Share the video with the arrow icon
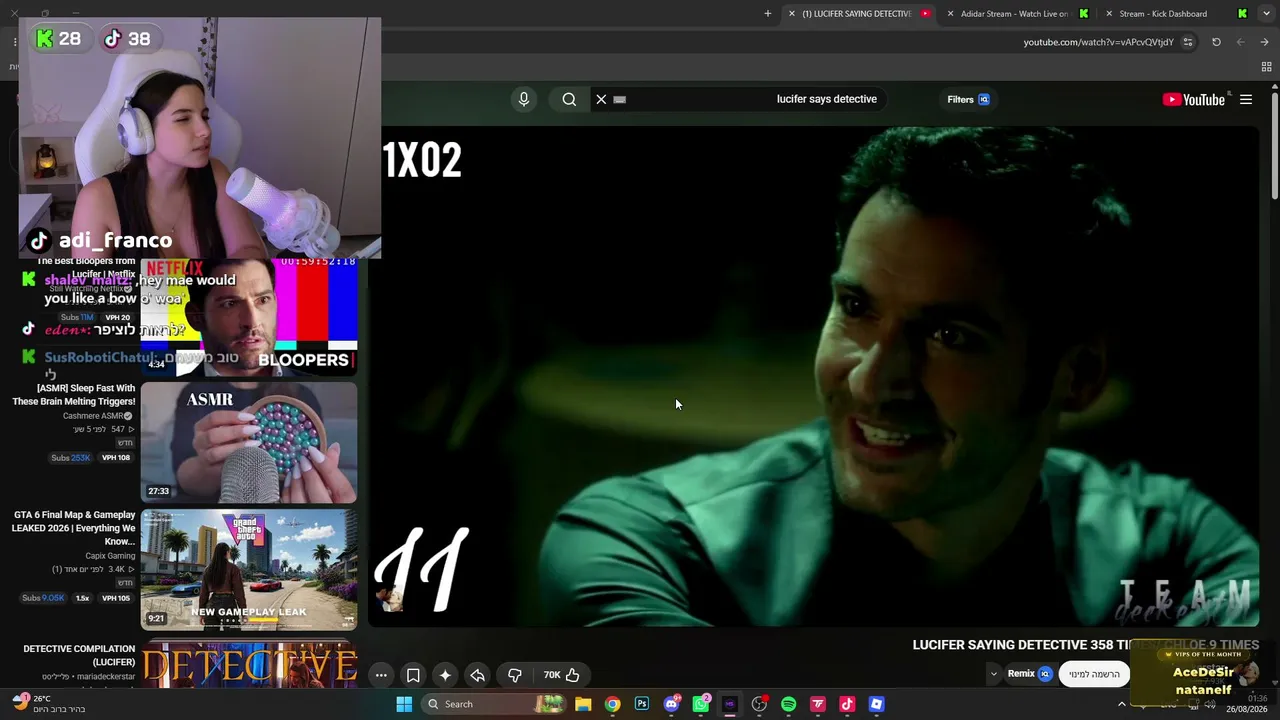 click(477, 675)
